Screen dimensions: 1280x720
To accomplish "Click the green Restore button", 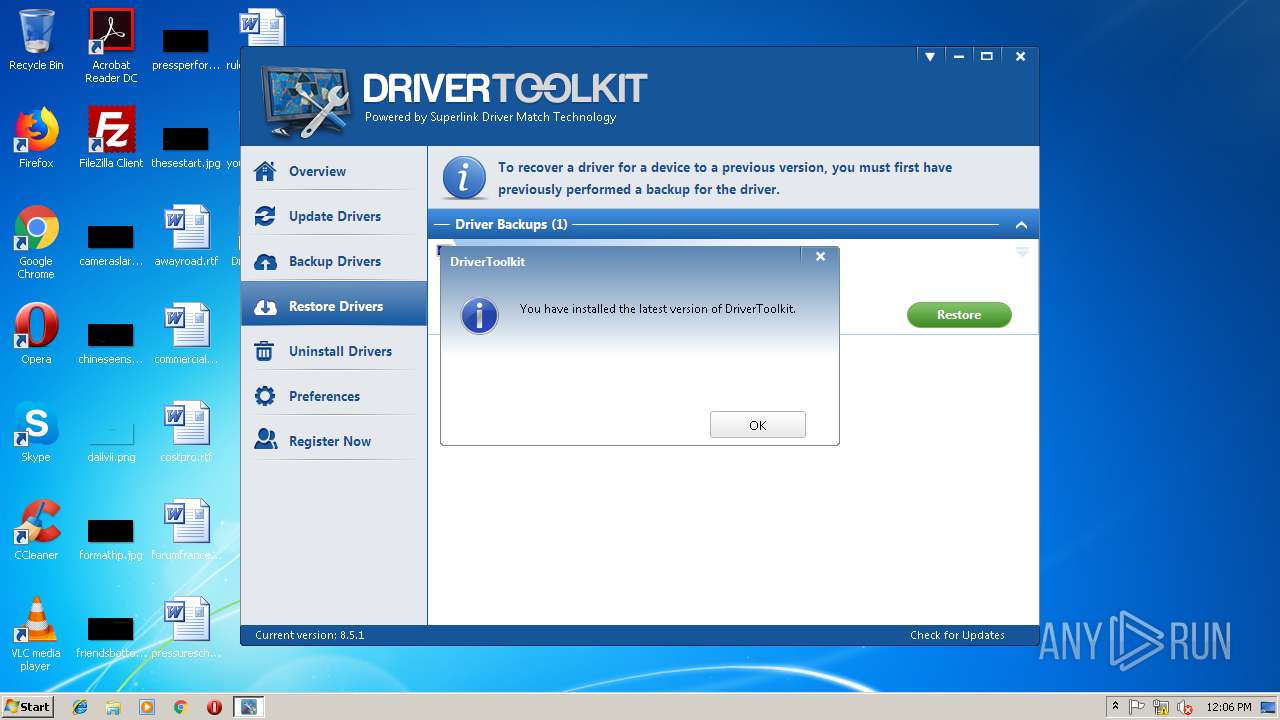I will tap(959, 315).
